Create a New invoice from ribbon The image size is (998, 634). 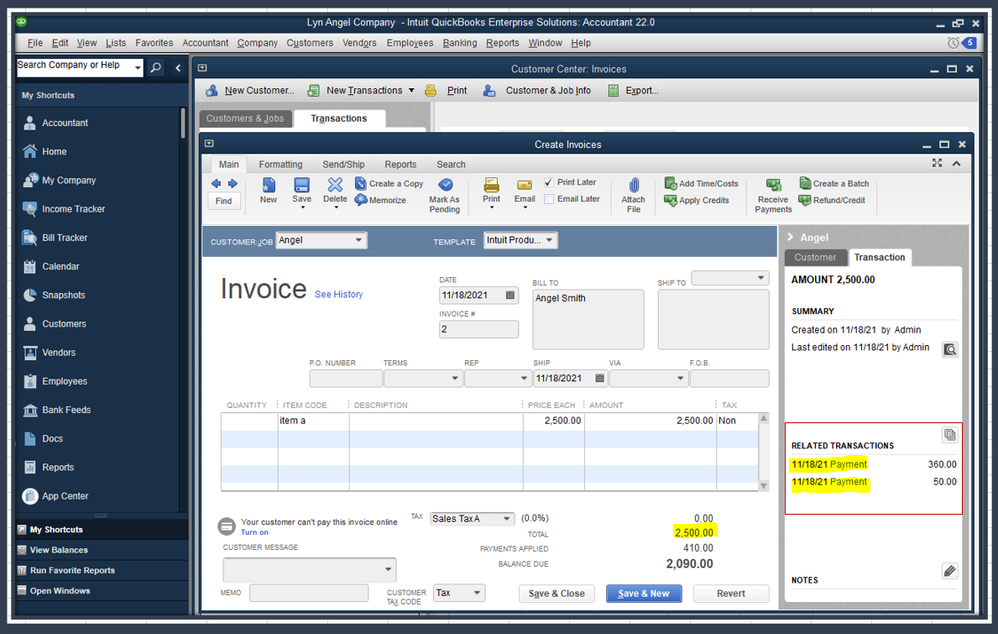(x=269, y=190)
